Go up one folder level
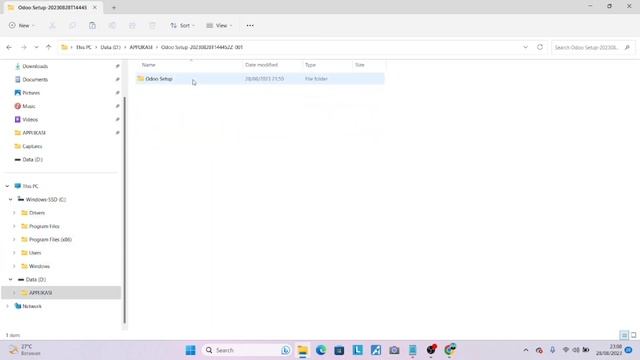 pos(49,47)
